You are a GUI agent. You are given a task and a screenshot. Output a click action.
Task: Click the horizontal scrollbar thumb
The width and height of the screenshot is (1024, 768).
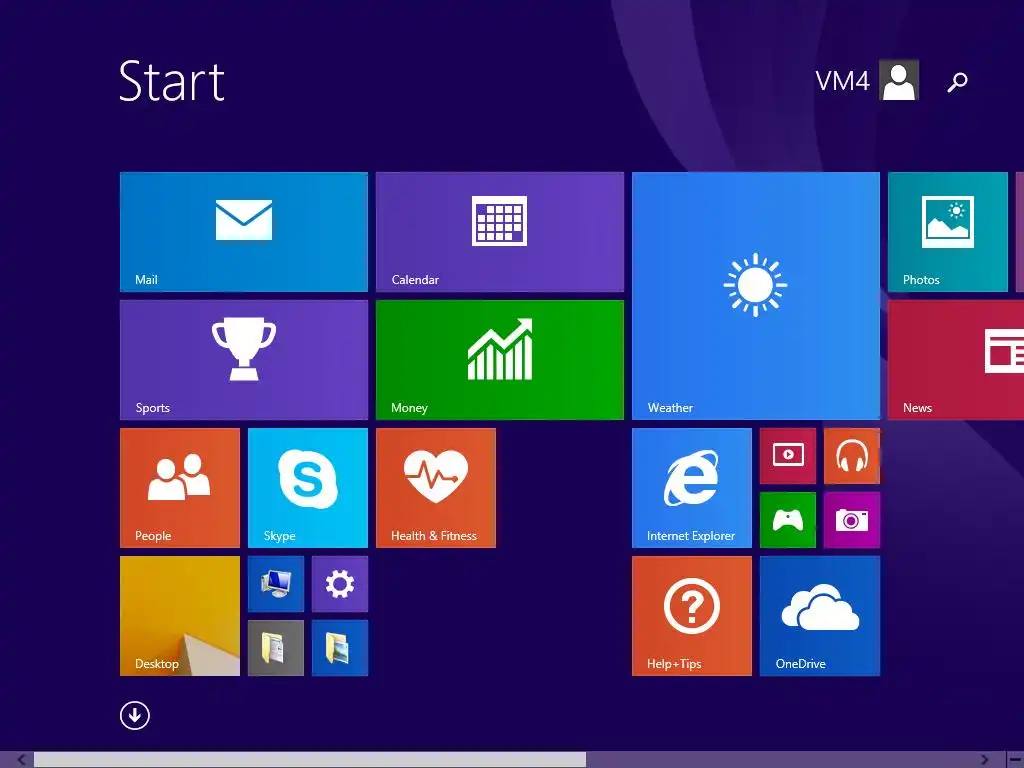(310, 760)
